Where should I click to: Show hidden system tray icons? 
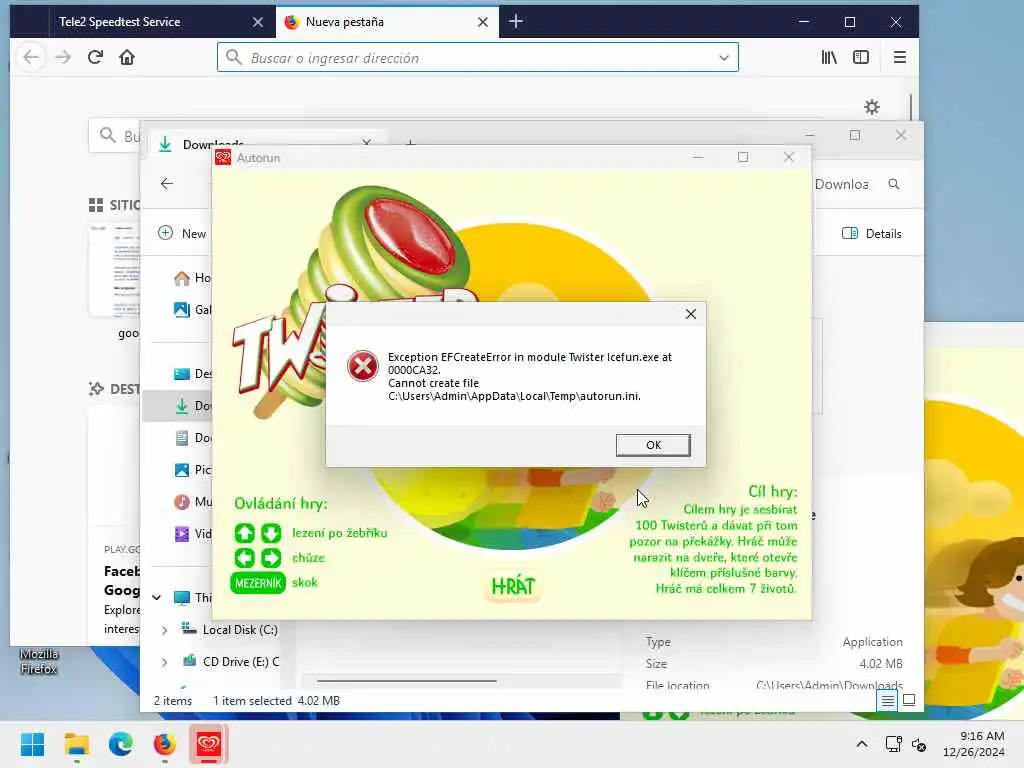[x=861, y=744]
